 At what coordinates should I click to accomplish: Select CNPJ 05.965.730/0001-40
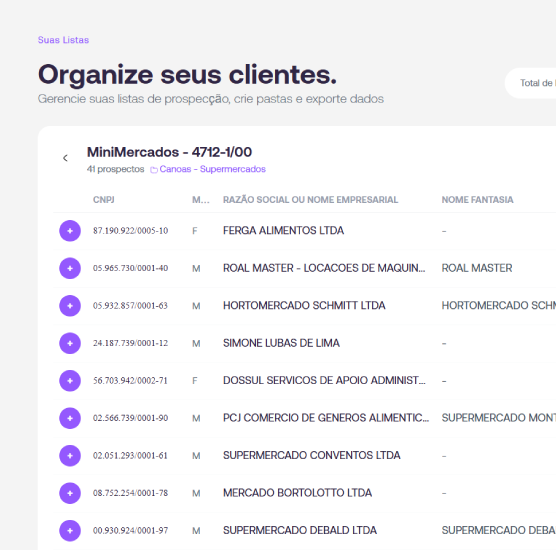click(x=130, y=268)
